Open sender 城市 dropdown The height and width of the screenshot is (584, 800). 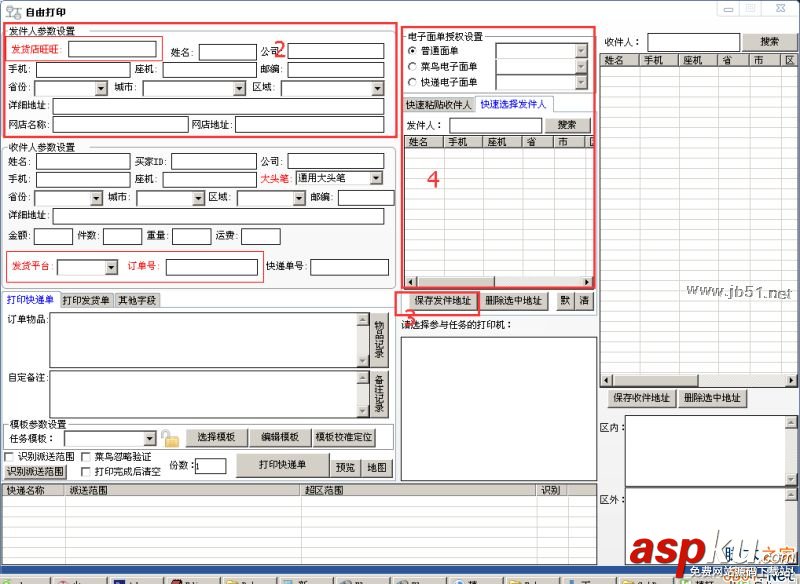pos(239,88)
